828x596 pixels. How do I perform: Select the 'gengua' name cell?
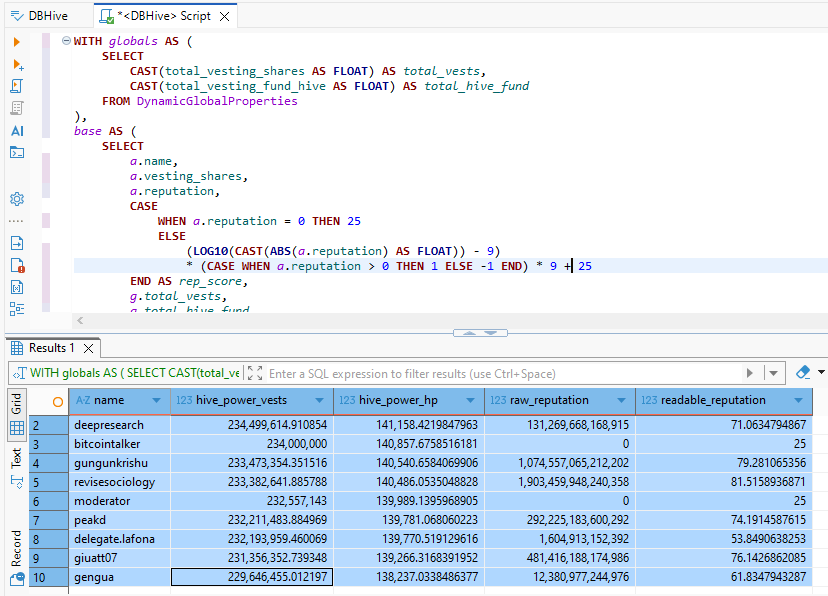coord(120,577)
